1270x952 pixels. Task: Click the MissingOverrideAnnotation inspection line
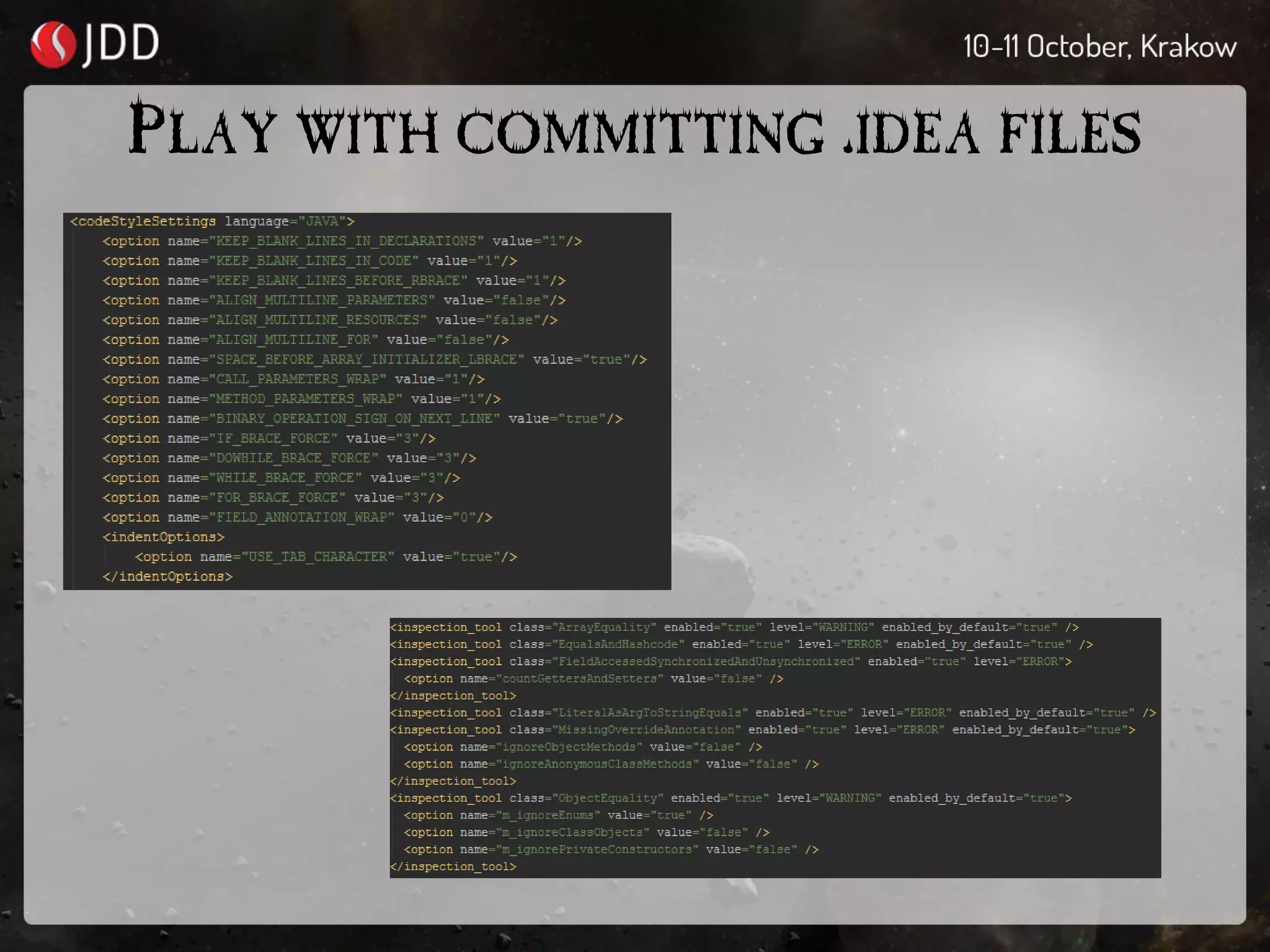(x=763, y=730)
